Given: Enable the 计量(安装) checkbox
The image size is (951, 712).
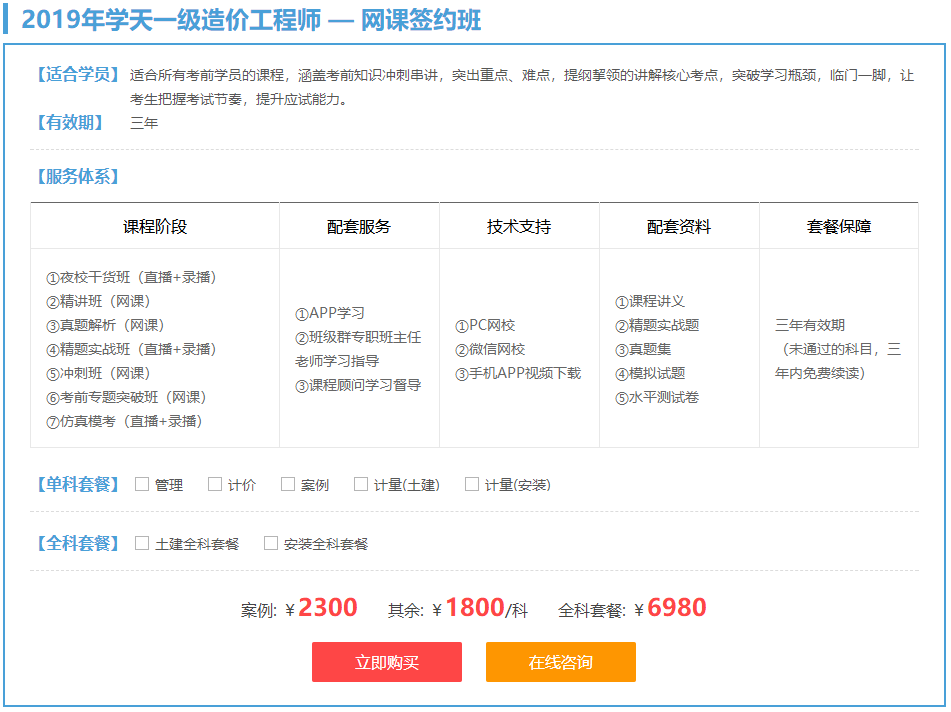Looking at the screenshot, I should click(x=471, y=483).
